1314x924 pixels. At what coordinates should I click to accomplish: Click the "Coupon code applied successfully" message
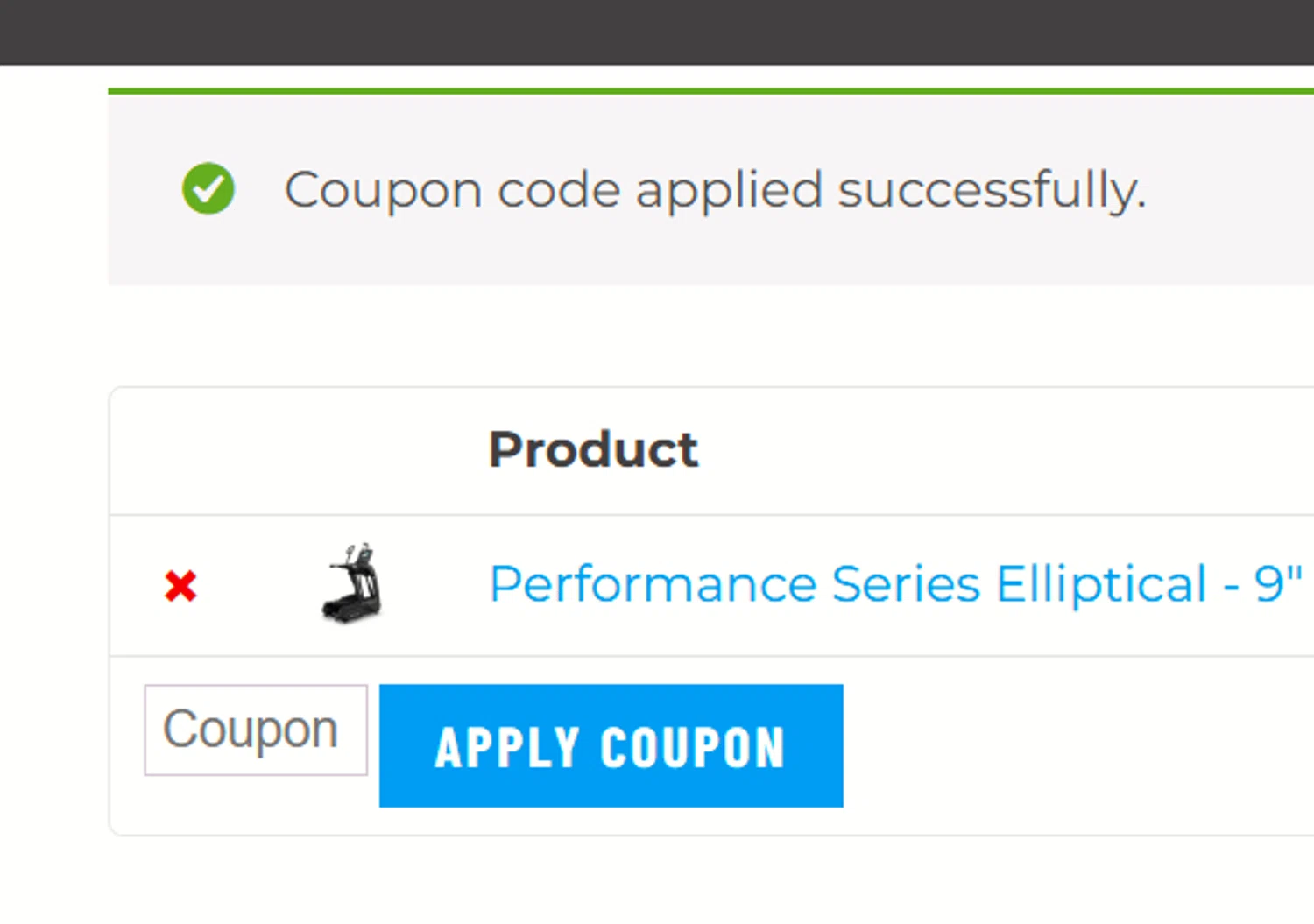[x=714, y=190]
